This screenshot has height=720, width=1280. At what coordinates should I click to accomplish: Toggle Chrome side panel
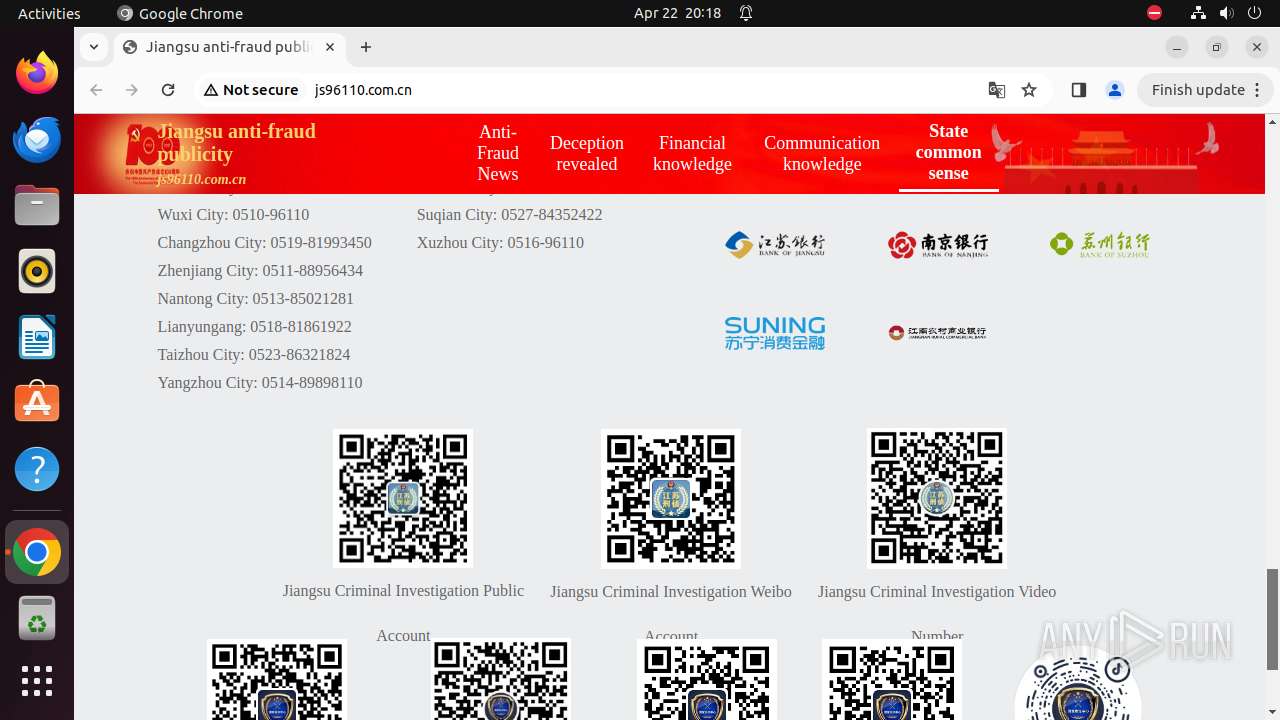(x=1078, y=90)
